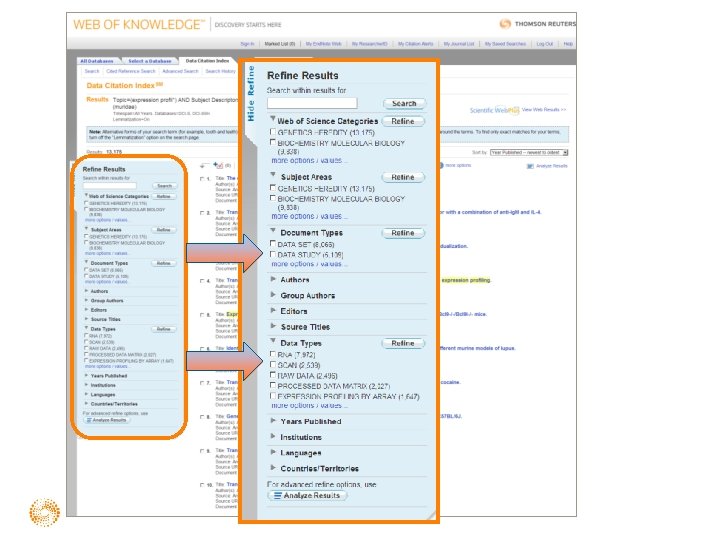Collapse the Data Types section

(273, 341)
